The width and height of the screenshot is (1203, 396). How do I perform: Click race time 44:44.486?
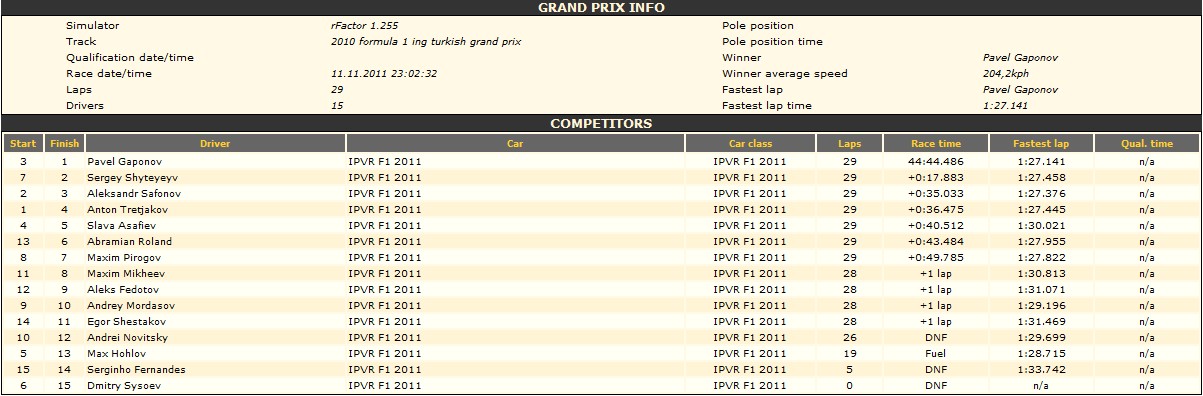point(935,161)
